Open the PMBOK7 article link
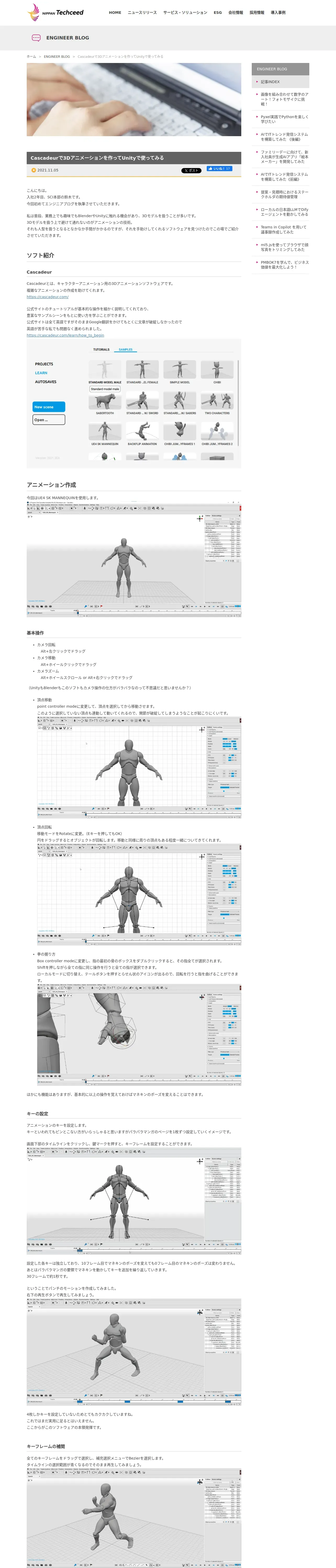This screenshot has height=1568, width=336. tap(285, 265)
